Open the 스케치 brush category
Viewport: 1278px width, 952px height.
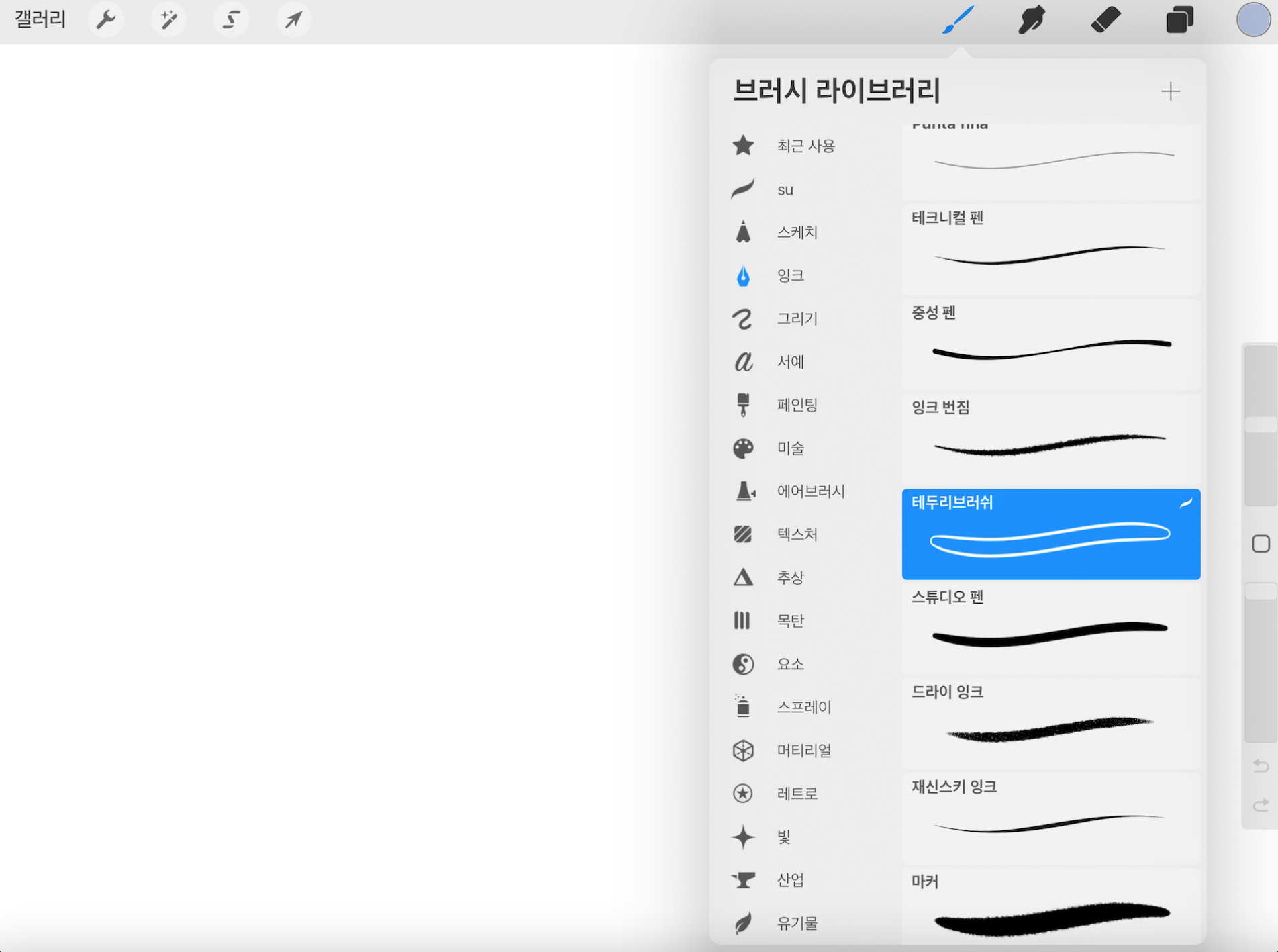pyautogui.click(x=805, y=232)
